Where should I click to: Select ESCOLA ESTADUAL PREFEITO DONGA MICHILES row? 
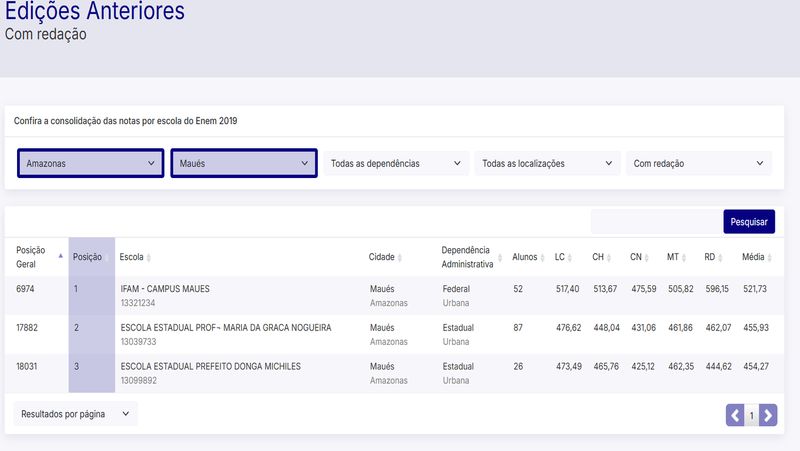pyautogui.click(x=210, y=366)
